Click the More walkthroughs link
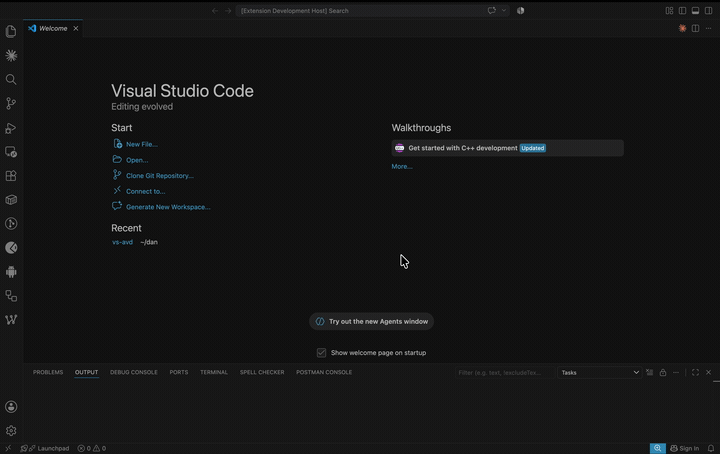This screenshot has height=454, width=720. pyautogui.click(x=402, y=167)
